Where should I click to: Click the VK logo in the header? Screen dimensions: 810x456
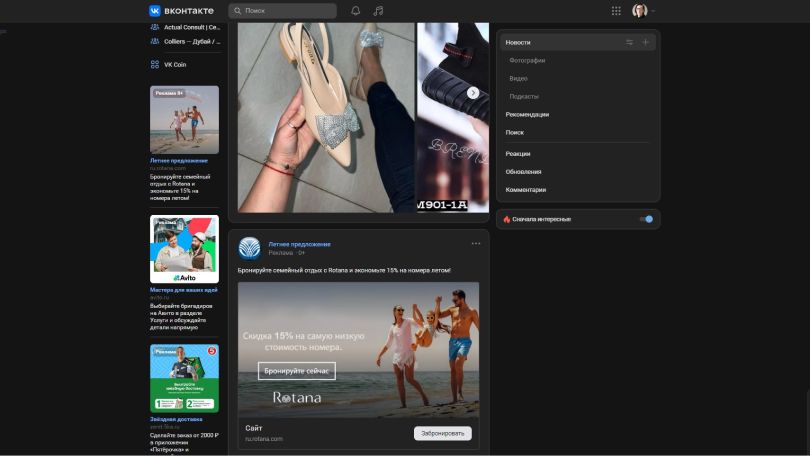[183, 10]
